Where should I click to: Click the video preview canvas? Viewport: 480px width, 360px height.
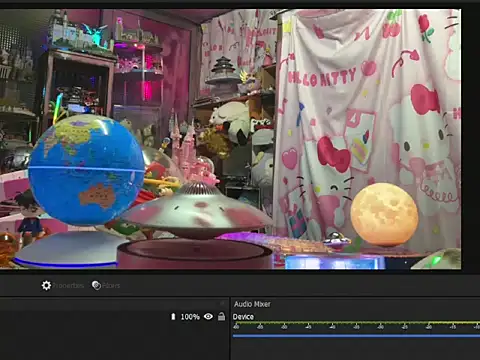230,139
